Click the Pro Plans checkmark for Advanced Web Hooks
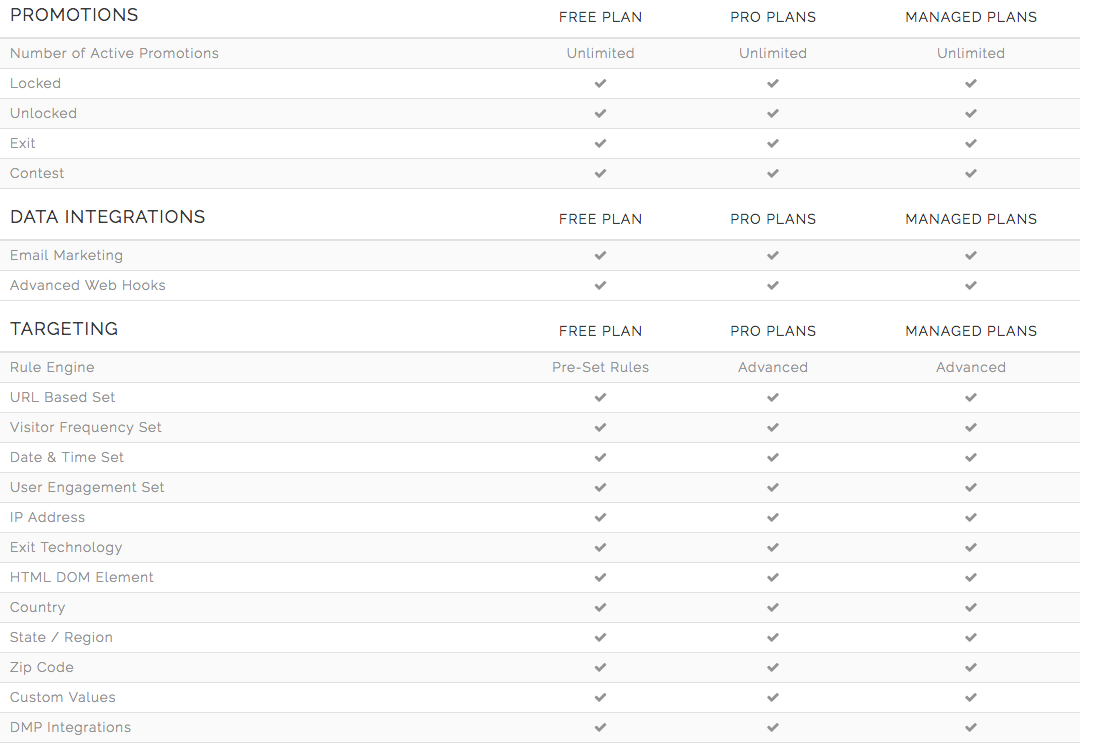Screen dimensions: 1093x751 [x=773, y=286]
